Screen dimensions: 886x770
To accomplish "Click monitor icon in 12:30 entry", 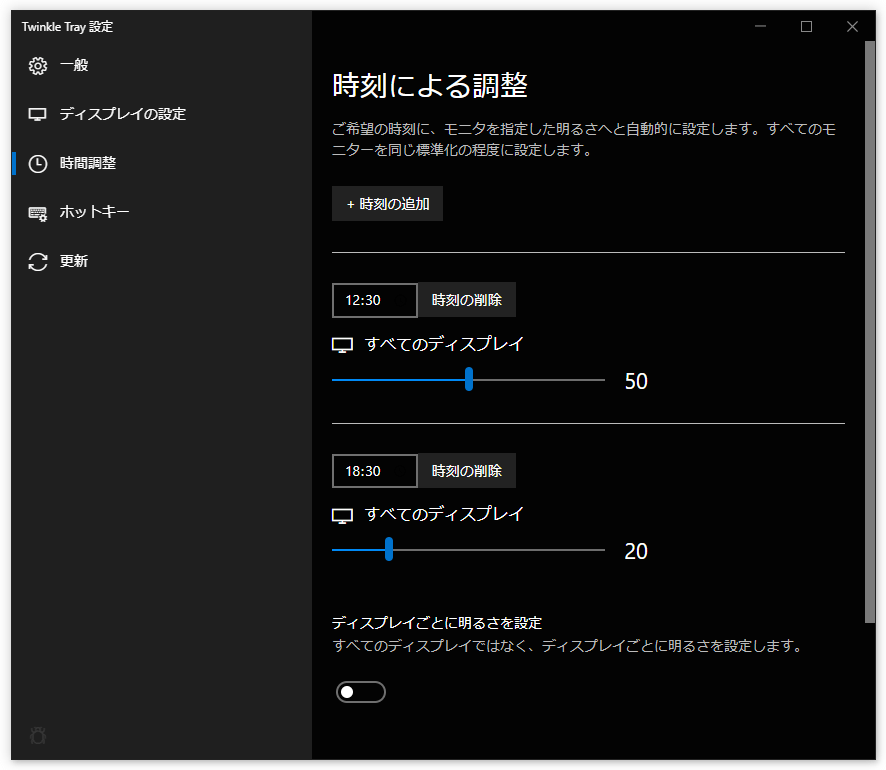I will (x=342, y=345).
